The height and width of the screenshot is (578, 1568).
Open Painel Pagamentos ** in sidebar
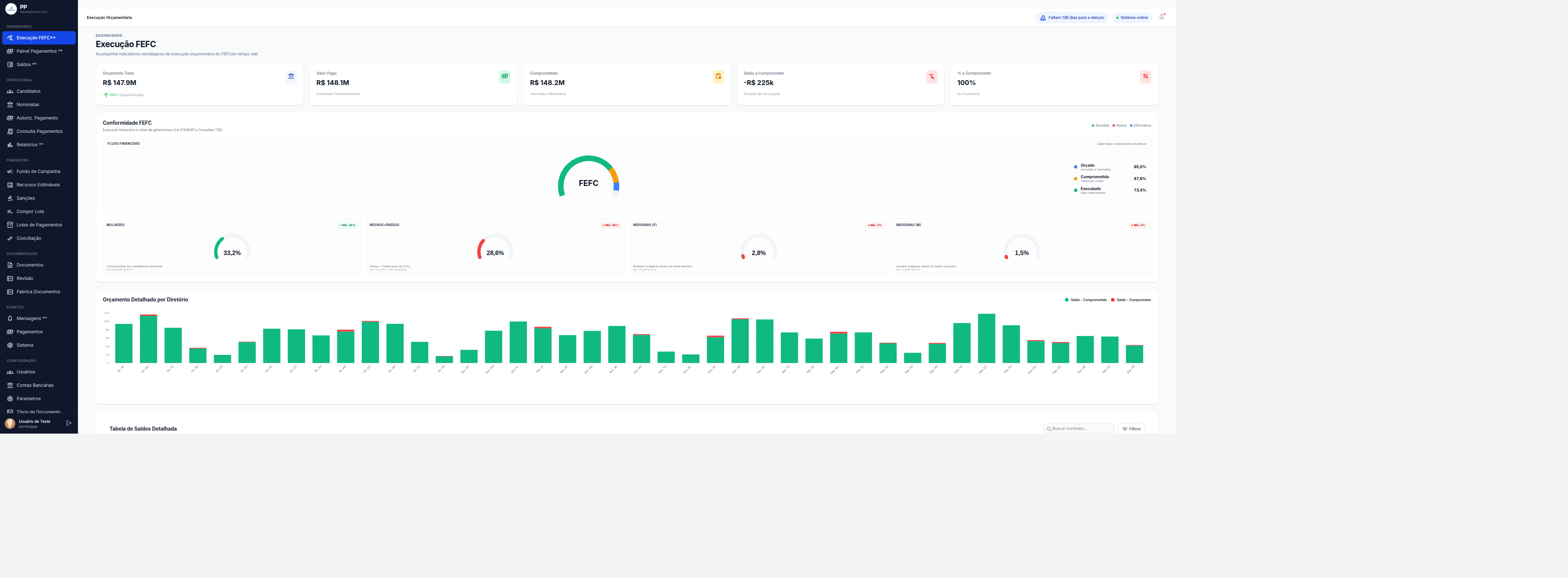pos(38,51)
